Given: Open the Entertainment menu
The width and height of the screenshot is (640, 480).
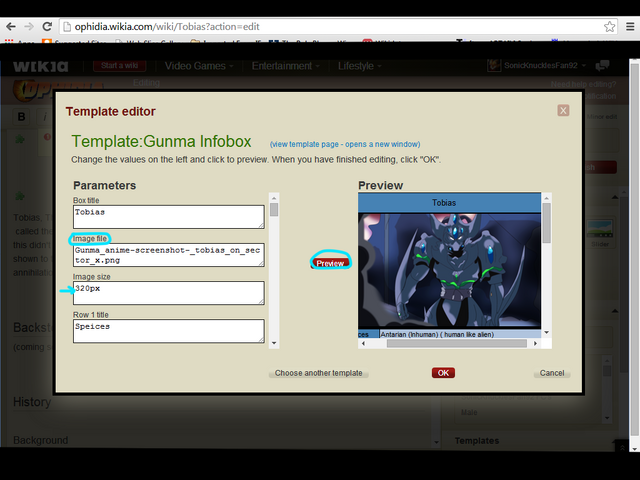Looking at the screenshot, I should click(285, 66).
